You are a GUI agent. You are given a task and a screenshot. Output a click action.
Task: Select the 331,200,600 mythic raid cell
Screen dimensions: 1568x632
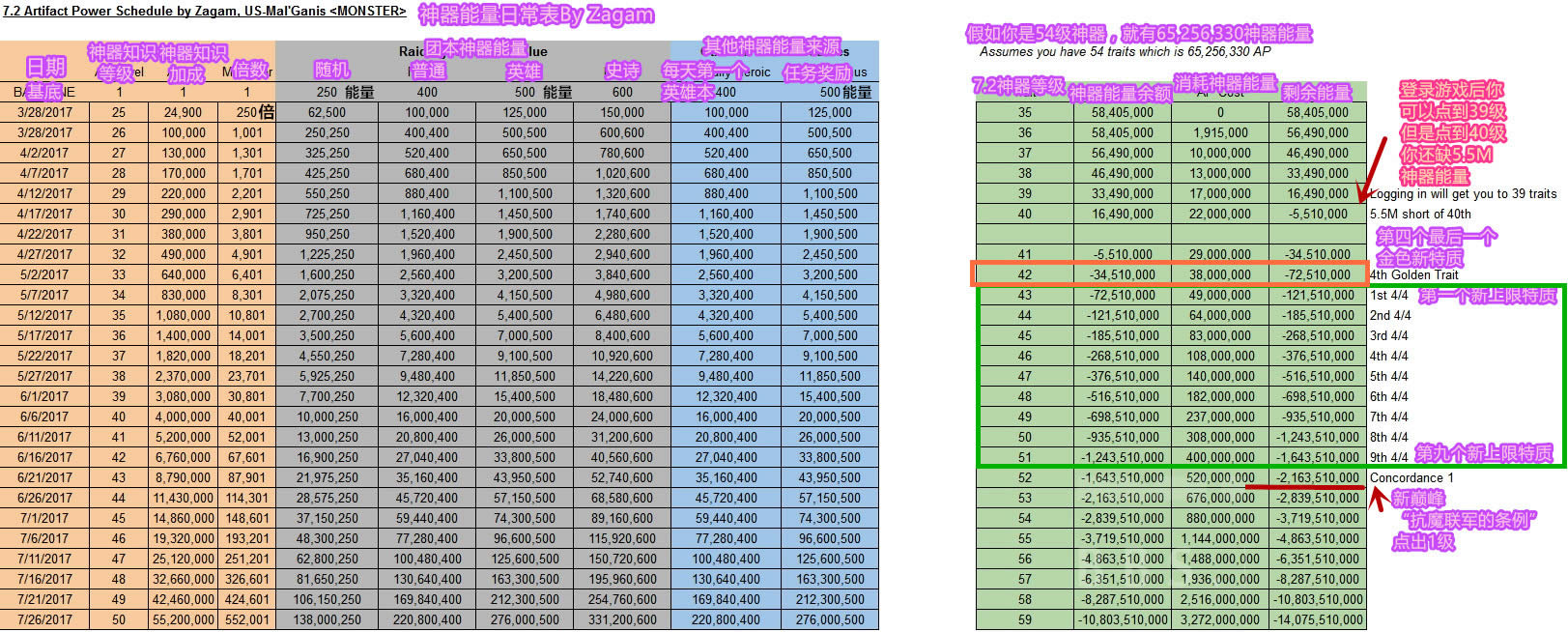point(622,619)
